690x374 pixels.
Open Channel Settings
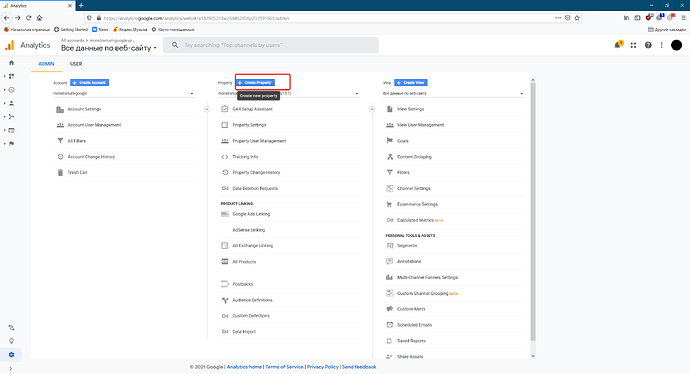(x=414, y=188)
